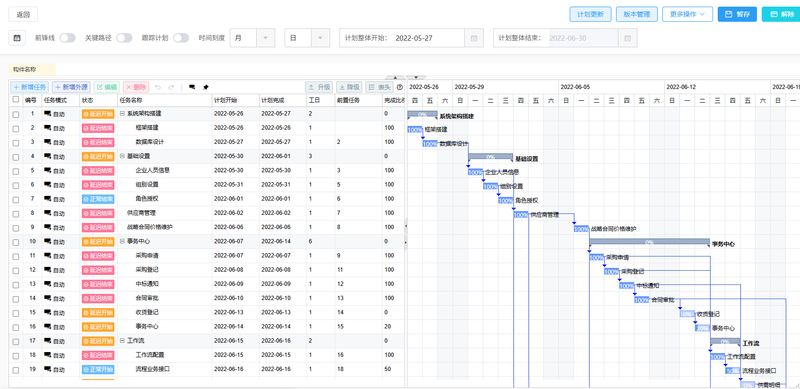The image size is (800, 389).
Task: Click the 正常结束 status badge in row 7
Action: [98, 199]
